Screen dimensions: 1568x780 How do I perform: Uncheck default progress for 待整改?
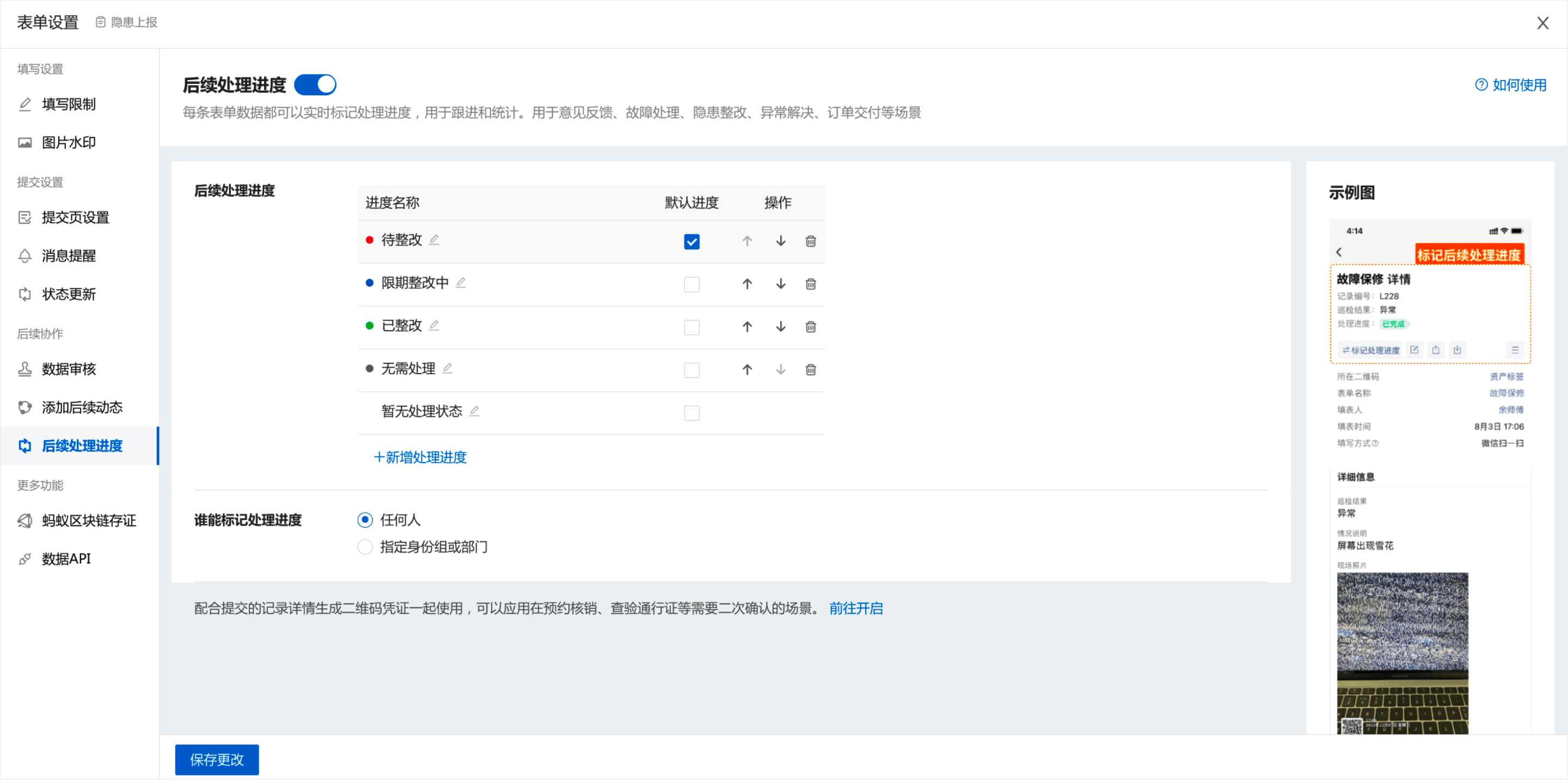[691, 242]
